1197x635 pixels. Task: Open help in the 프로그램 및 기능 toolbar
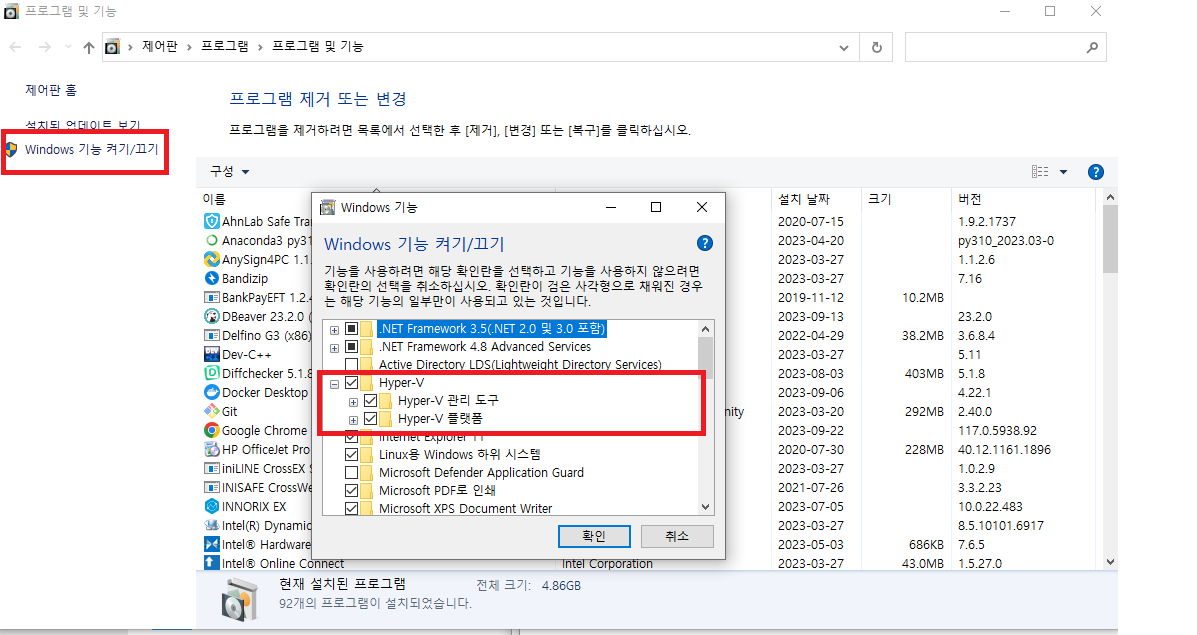[1095, 172]
